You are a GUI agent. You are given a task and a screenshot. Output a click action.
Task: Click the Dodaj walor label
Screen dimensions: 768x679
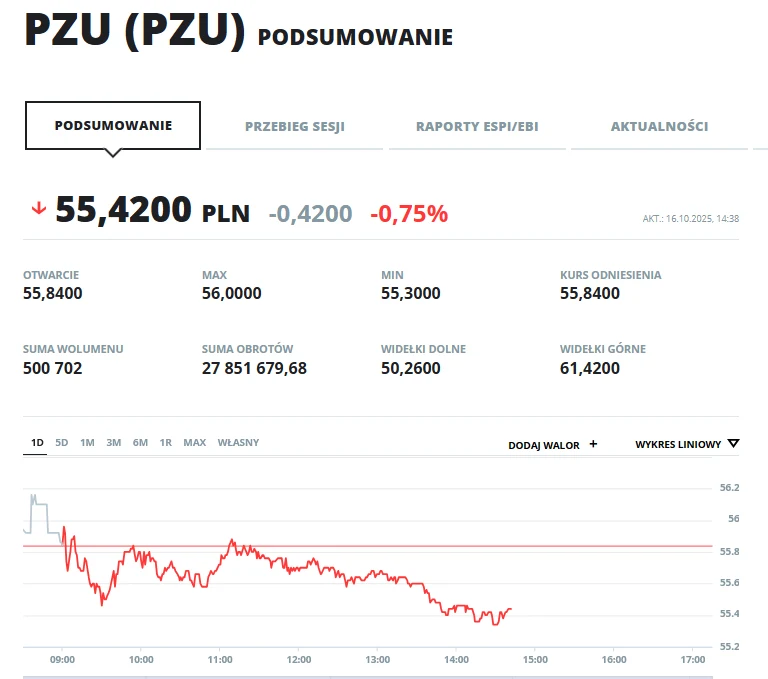pos(543,445)
